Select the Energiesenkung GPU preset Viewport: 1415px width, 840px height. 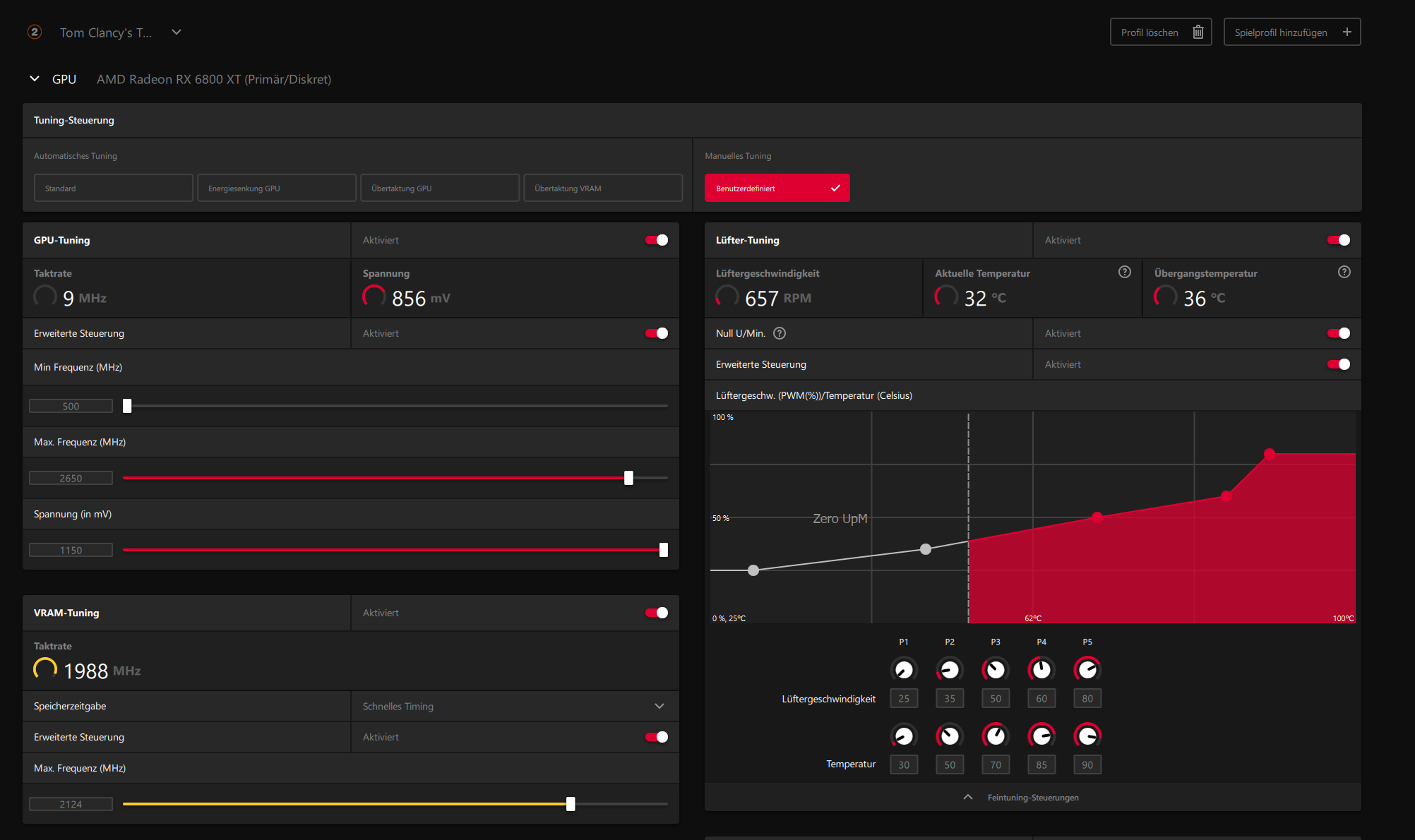[276, 188]
